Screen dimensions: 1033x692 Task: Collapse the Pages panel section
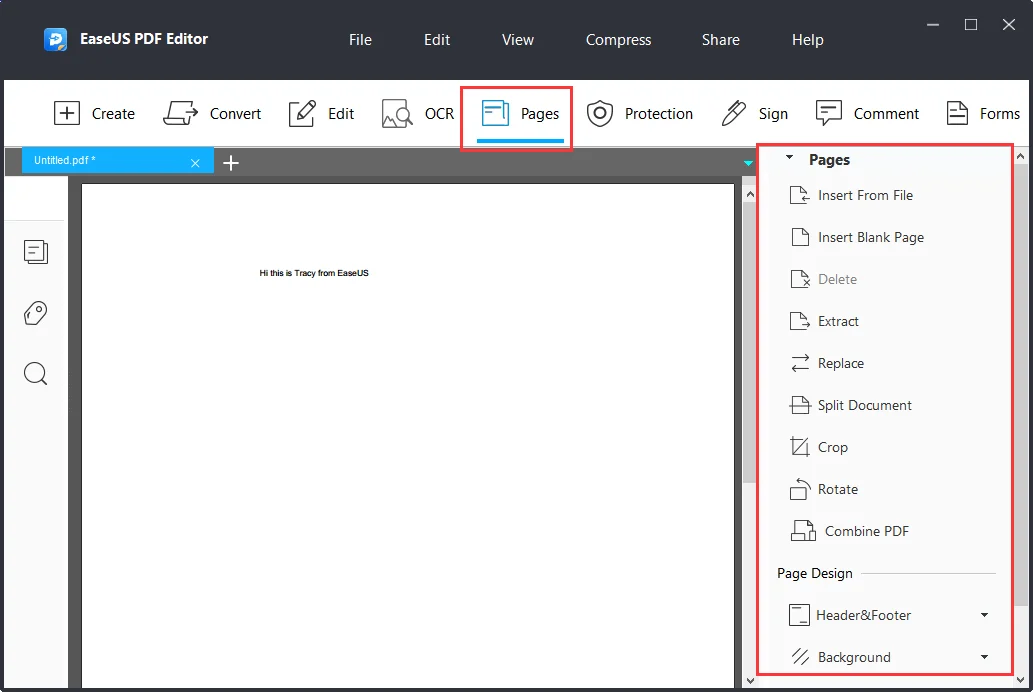click(789, 158)
